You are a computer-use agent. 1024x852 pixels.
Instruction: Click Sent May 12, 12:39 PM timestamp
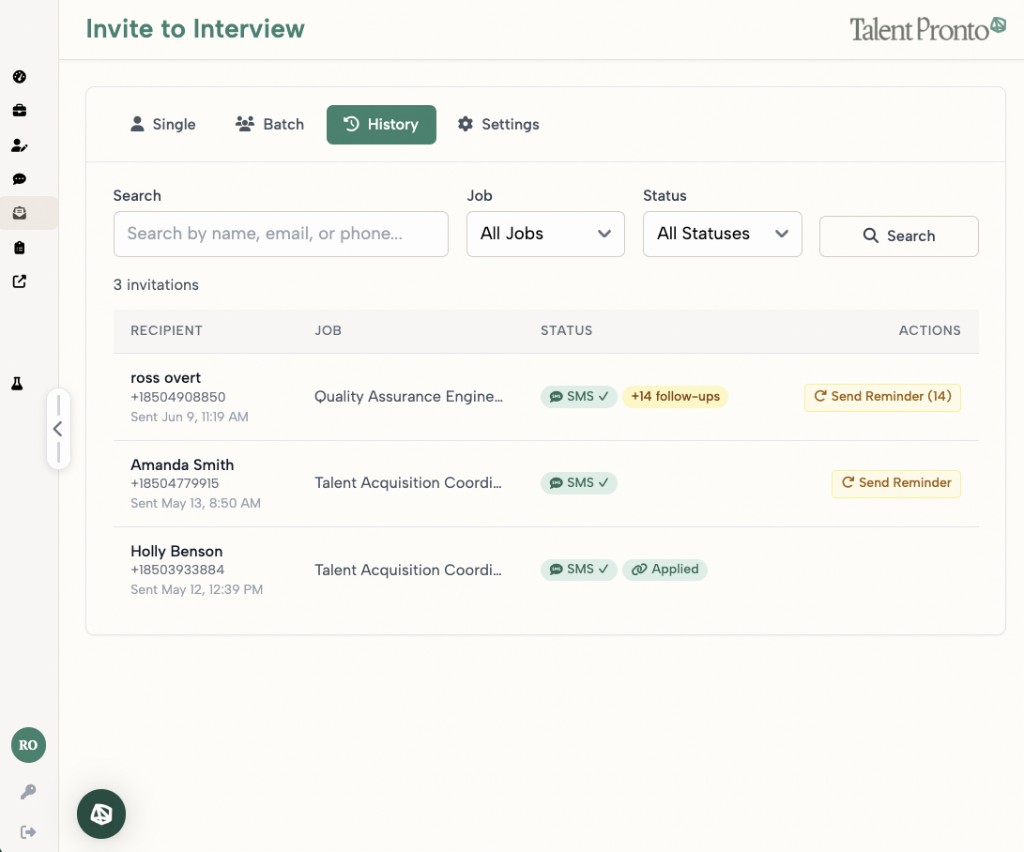(197, 590)
